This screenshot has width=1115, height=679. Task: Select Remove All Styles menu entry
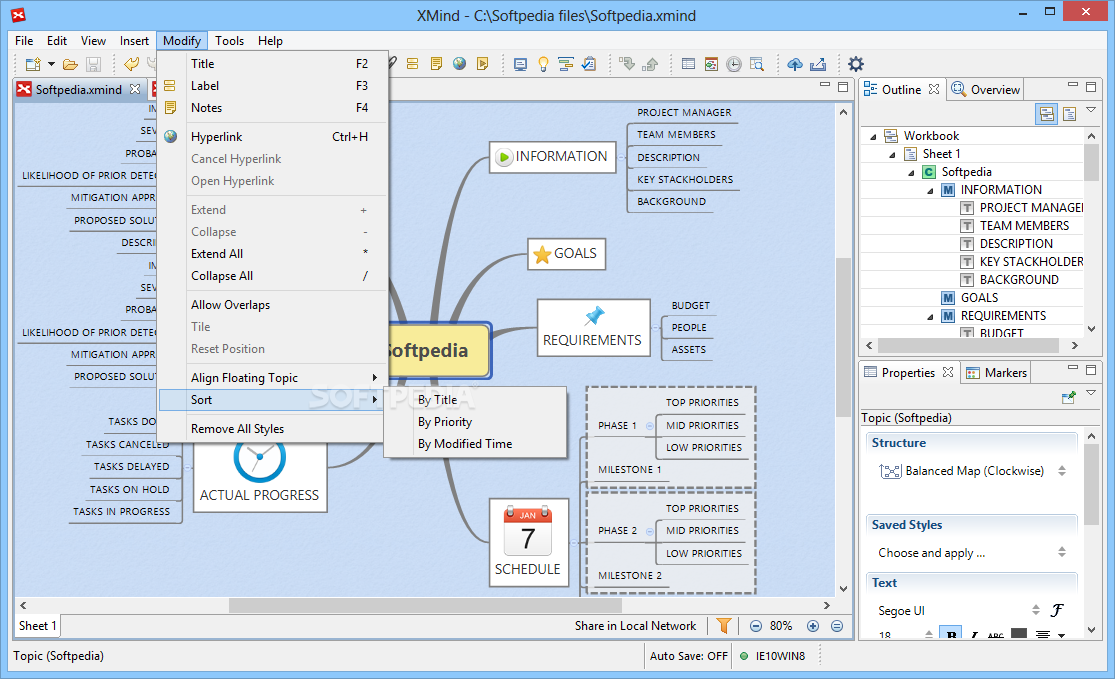pyautogui.click(x=272, y=429)
